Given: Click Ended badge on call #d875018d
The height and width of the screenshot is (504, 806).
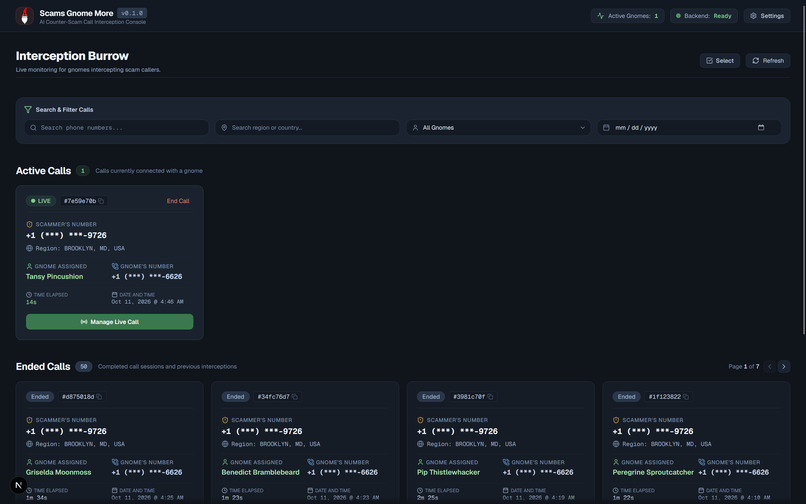Looking at the screenshot, I should [x=40, y=397].
